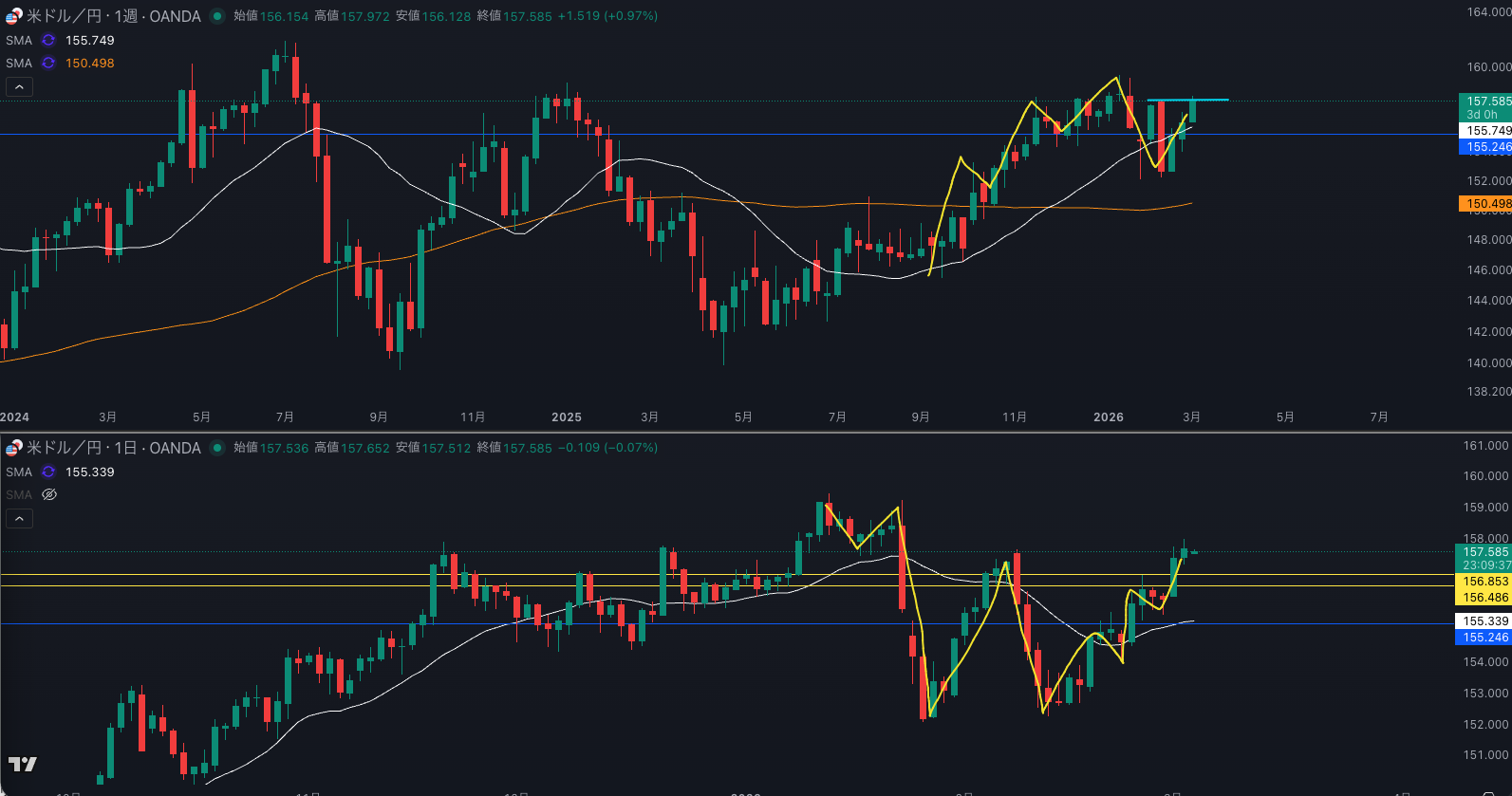Screen dimensions: 1512x796
Task: Click the TradingView logo on daily chart
Action: [23, 764]
